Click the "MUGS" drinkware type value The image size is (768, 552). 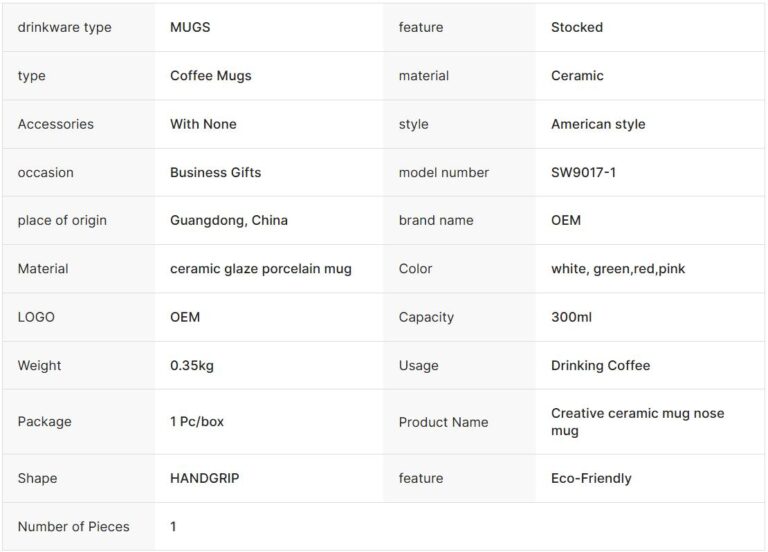coord(190,27)
